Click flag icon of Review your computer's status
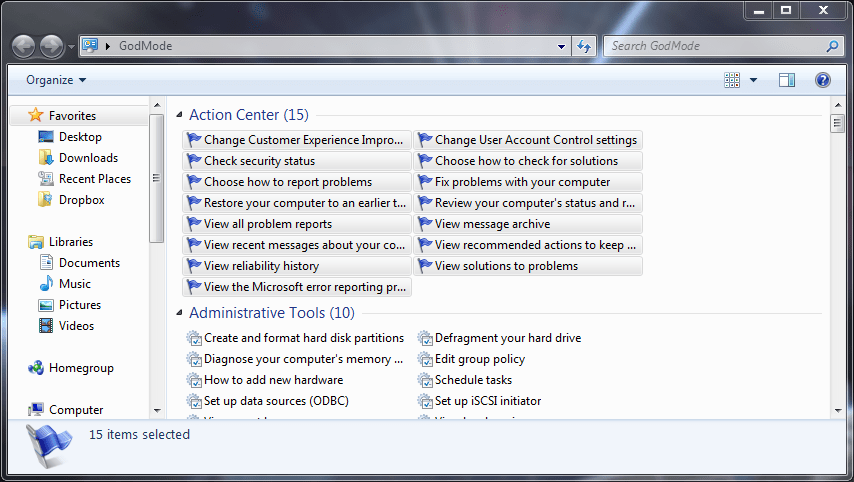The height and width of the screenshot is (482, 854). pos(425,203)
